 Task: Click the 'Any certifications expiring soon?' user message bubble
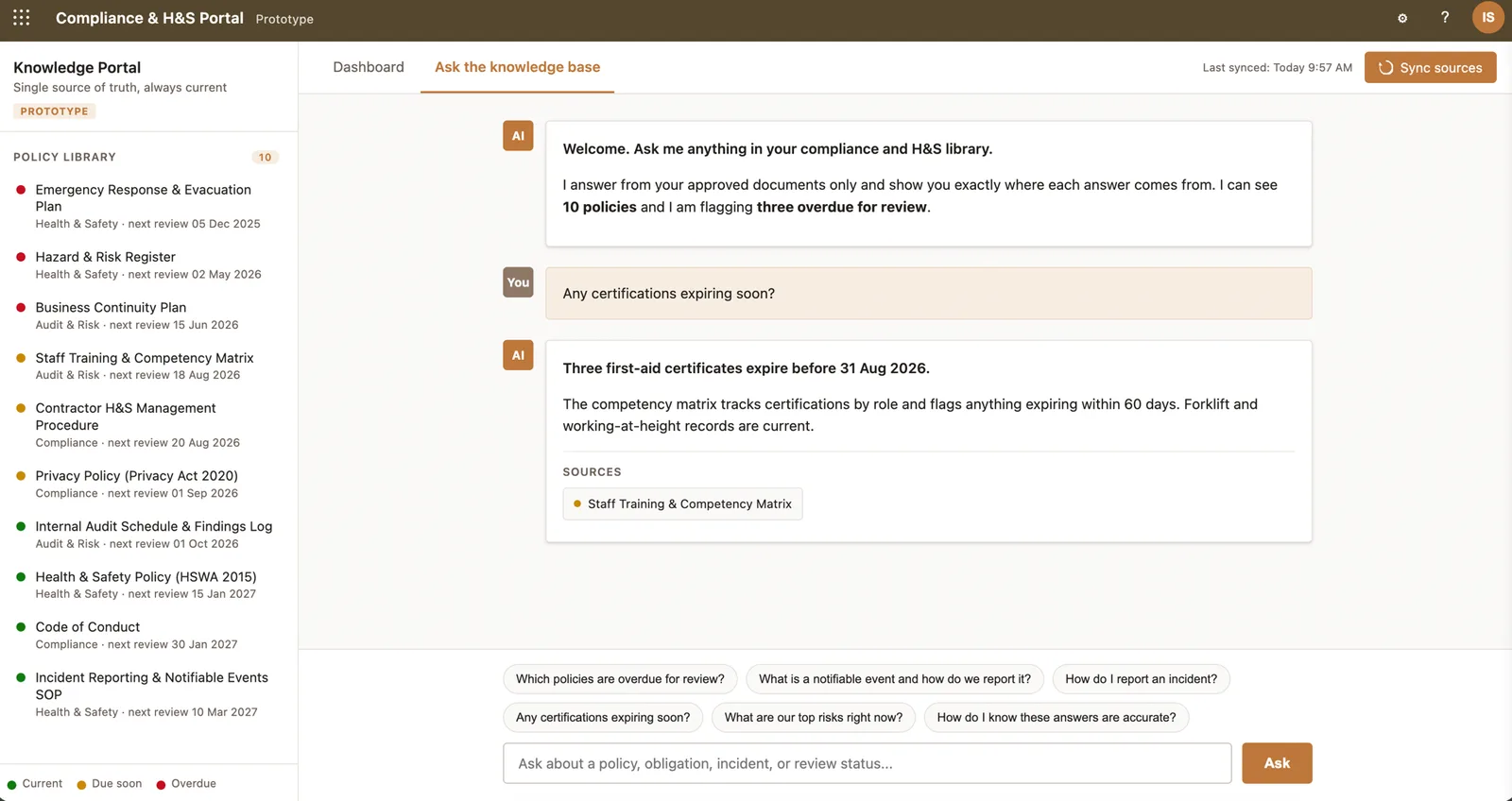[928, 294]
